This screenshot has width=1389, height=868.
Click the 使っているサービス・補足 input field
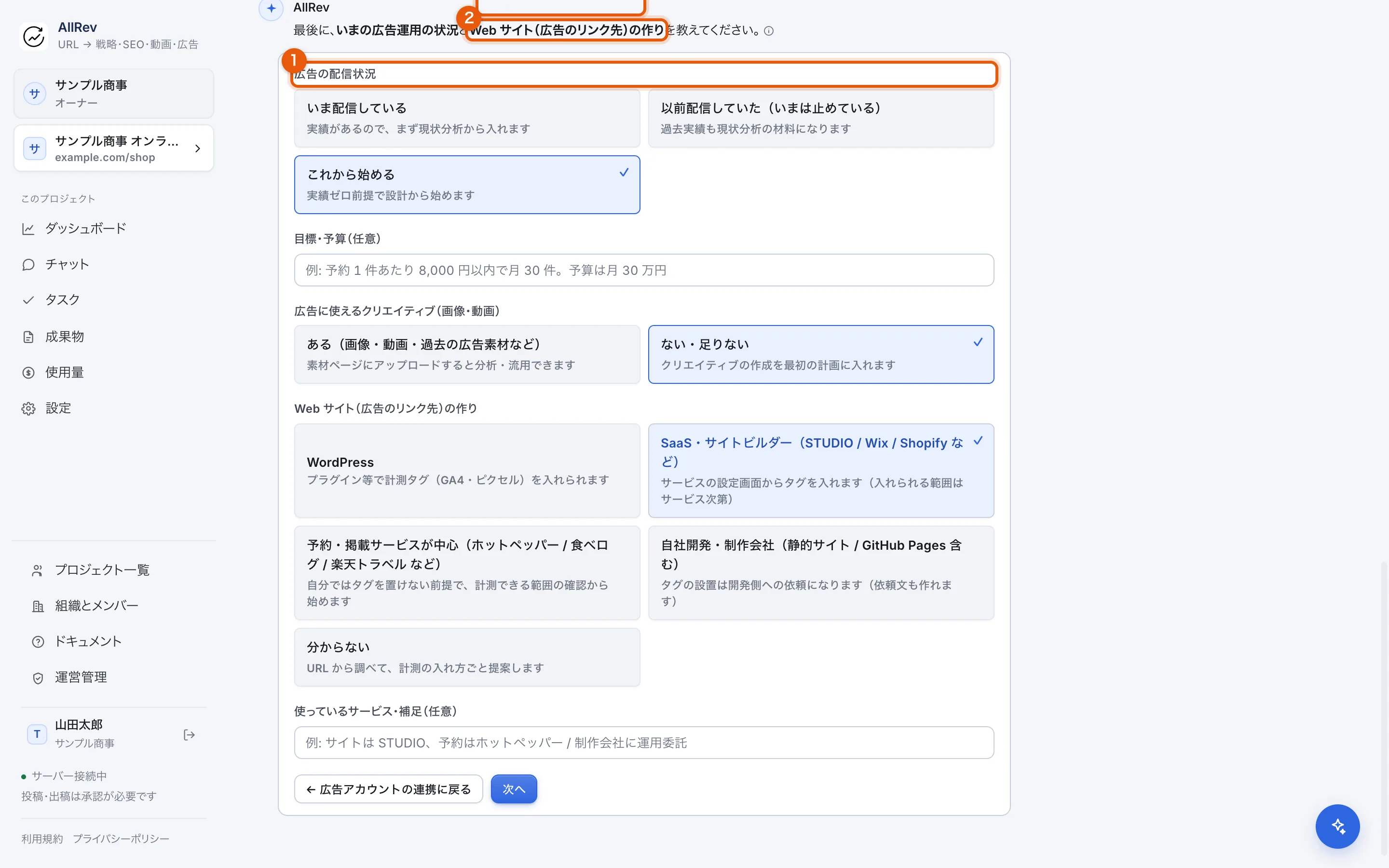coord(644,743)
